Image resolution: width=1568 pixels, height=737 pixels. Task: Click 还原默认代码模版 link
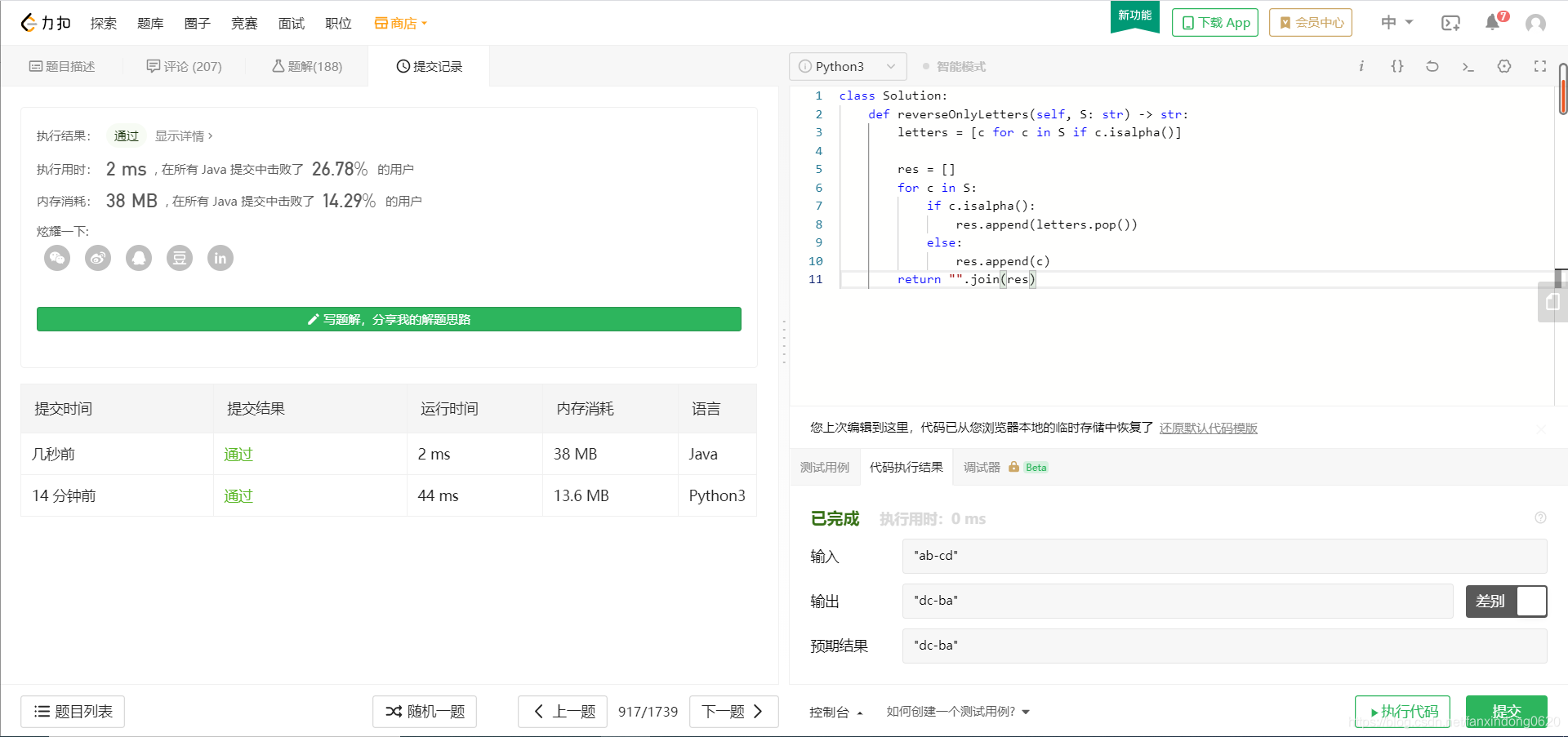click(1209, 428)
